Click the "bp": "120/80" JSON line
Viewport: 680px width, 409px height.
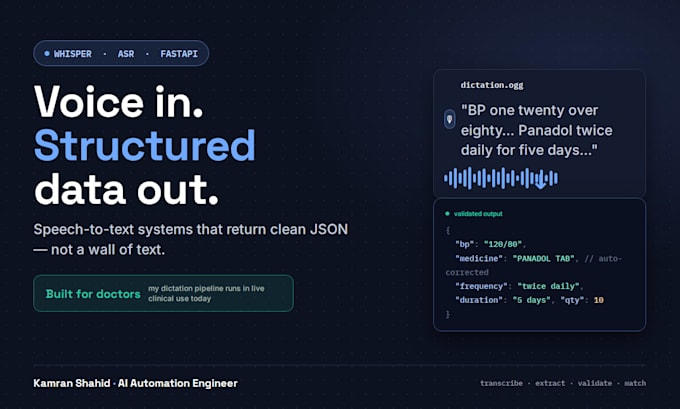click(x=490, y=244)
